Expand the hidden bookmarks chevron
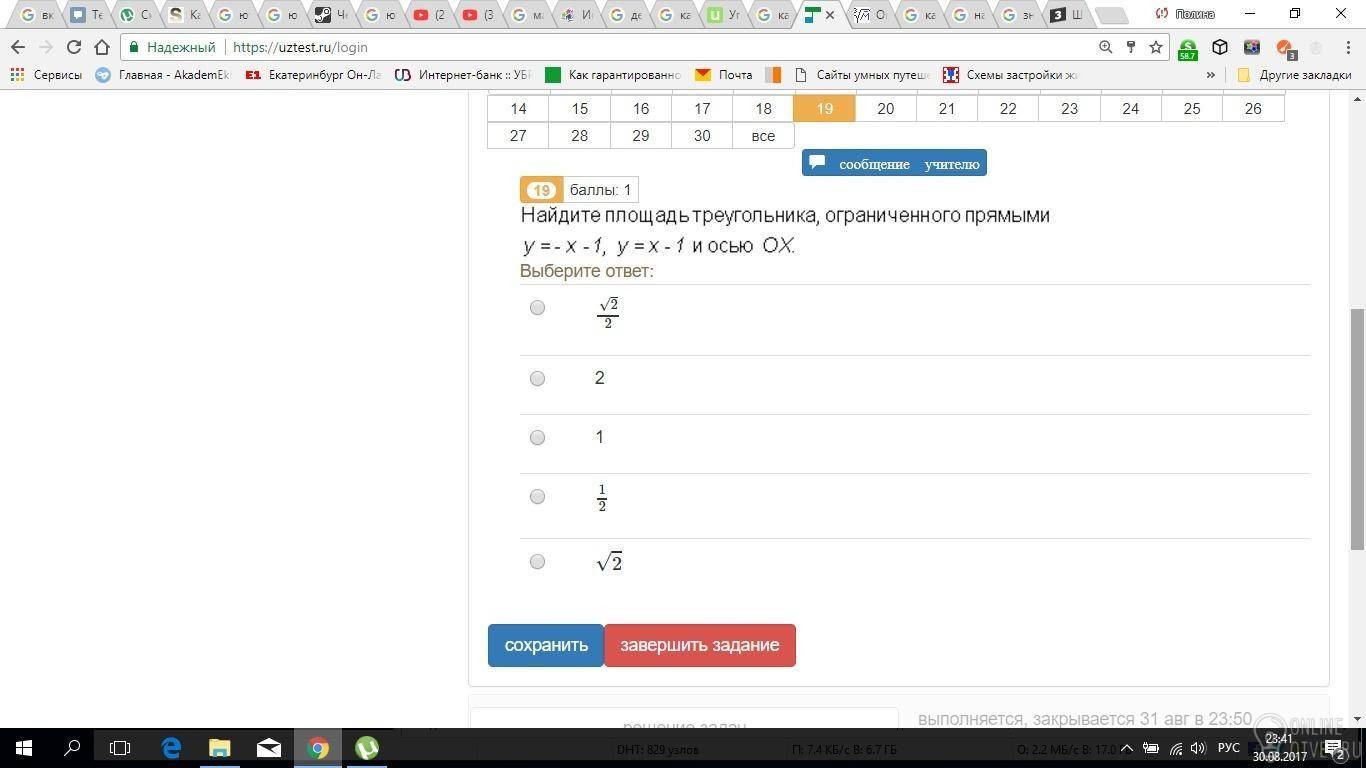 pyautogui.click(x=1211, y=75)
